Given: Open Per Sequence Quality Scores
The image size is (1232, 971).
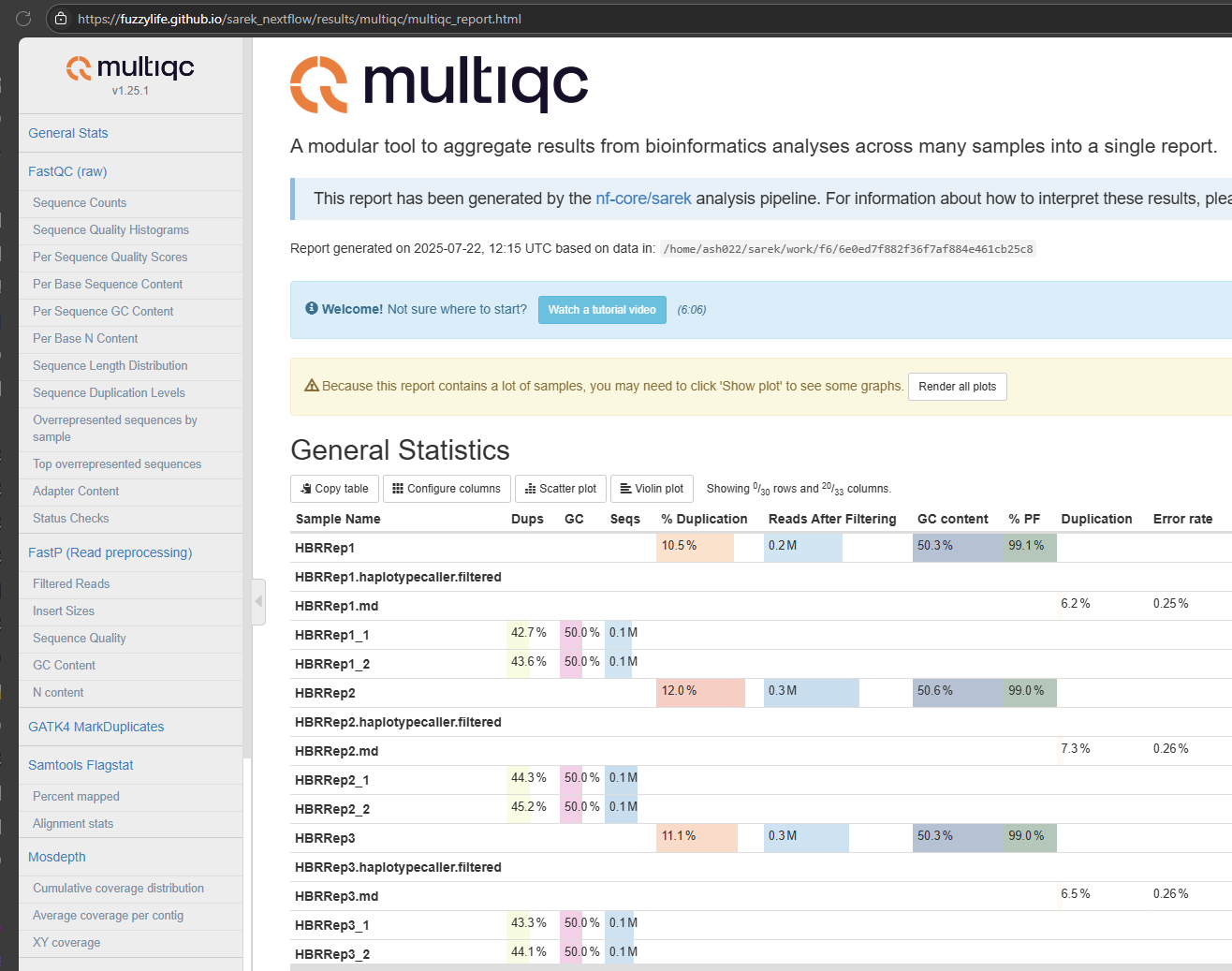Looking at the screenshot, I should click(x=110, y=257).
